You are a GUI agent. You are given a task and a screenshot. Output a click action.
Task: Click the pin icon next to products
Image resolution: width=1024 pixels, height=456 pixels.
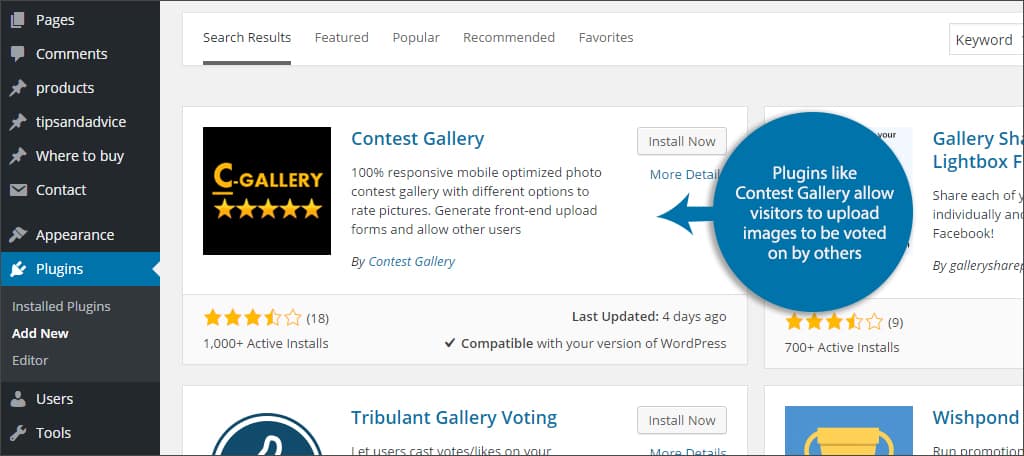18,88
